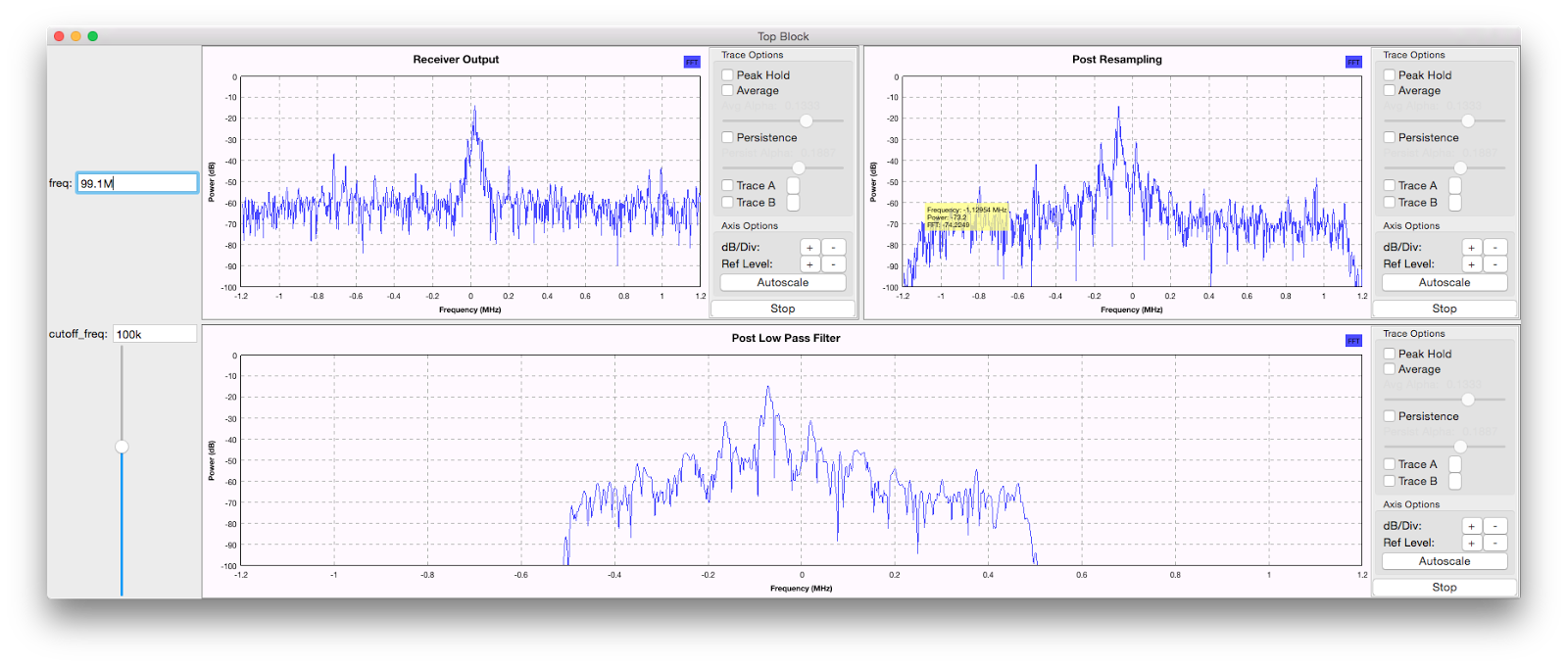This screenshot has height=666, width=1568.
Task: Click the Receiver Output average alpha slider knob
Action: click(806, 120)
